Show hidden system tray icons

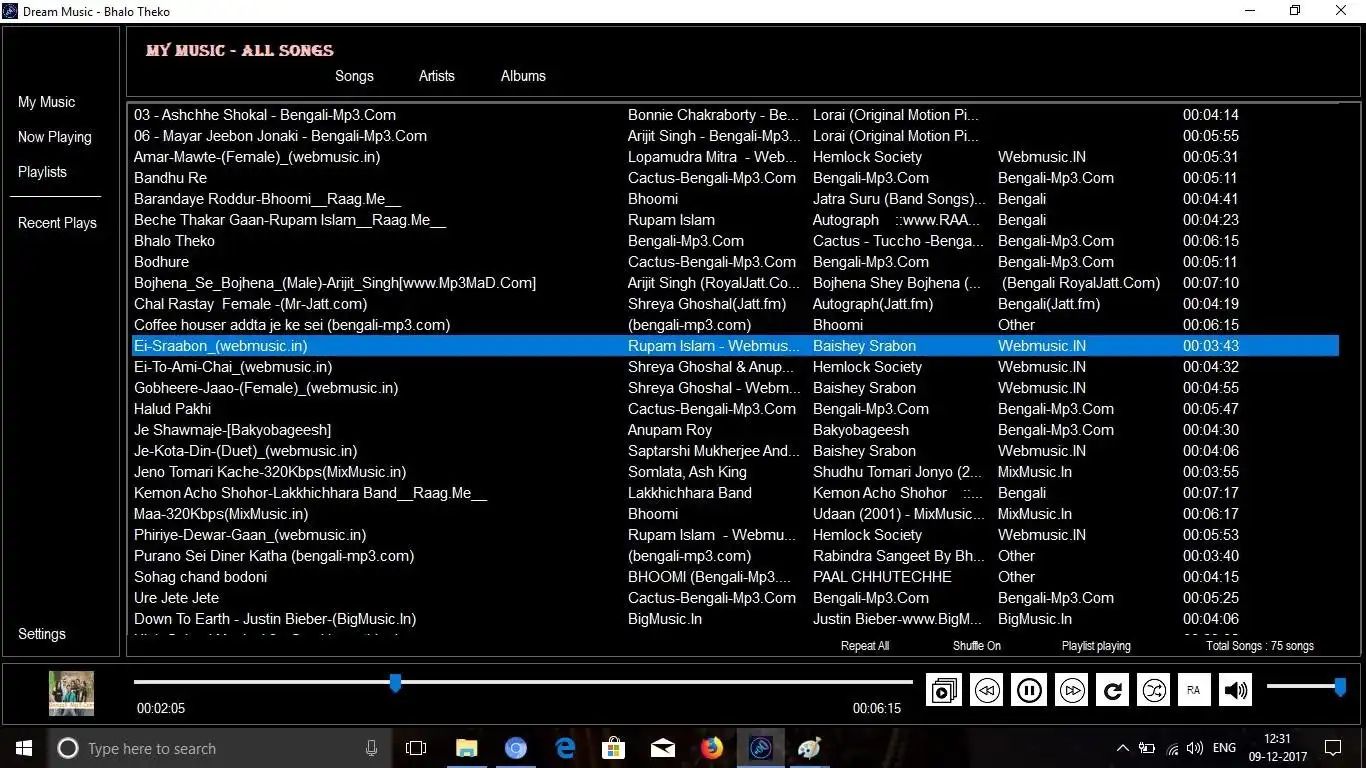pyautogui.click(x=1122, y=748)
